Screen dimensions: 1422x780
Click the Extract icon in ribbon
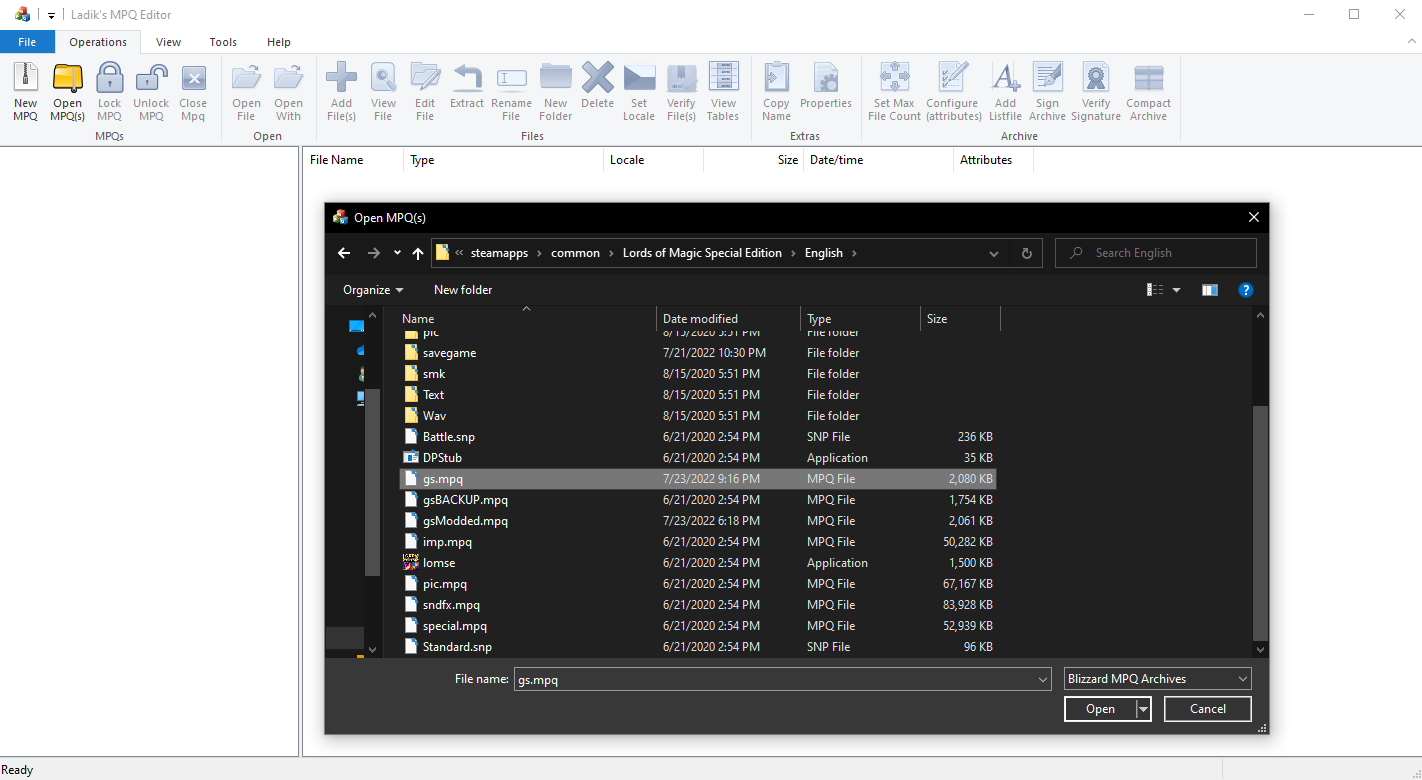tap(467, 78)
